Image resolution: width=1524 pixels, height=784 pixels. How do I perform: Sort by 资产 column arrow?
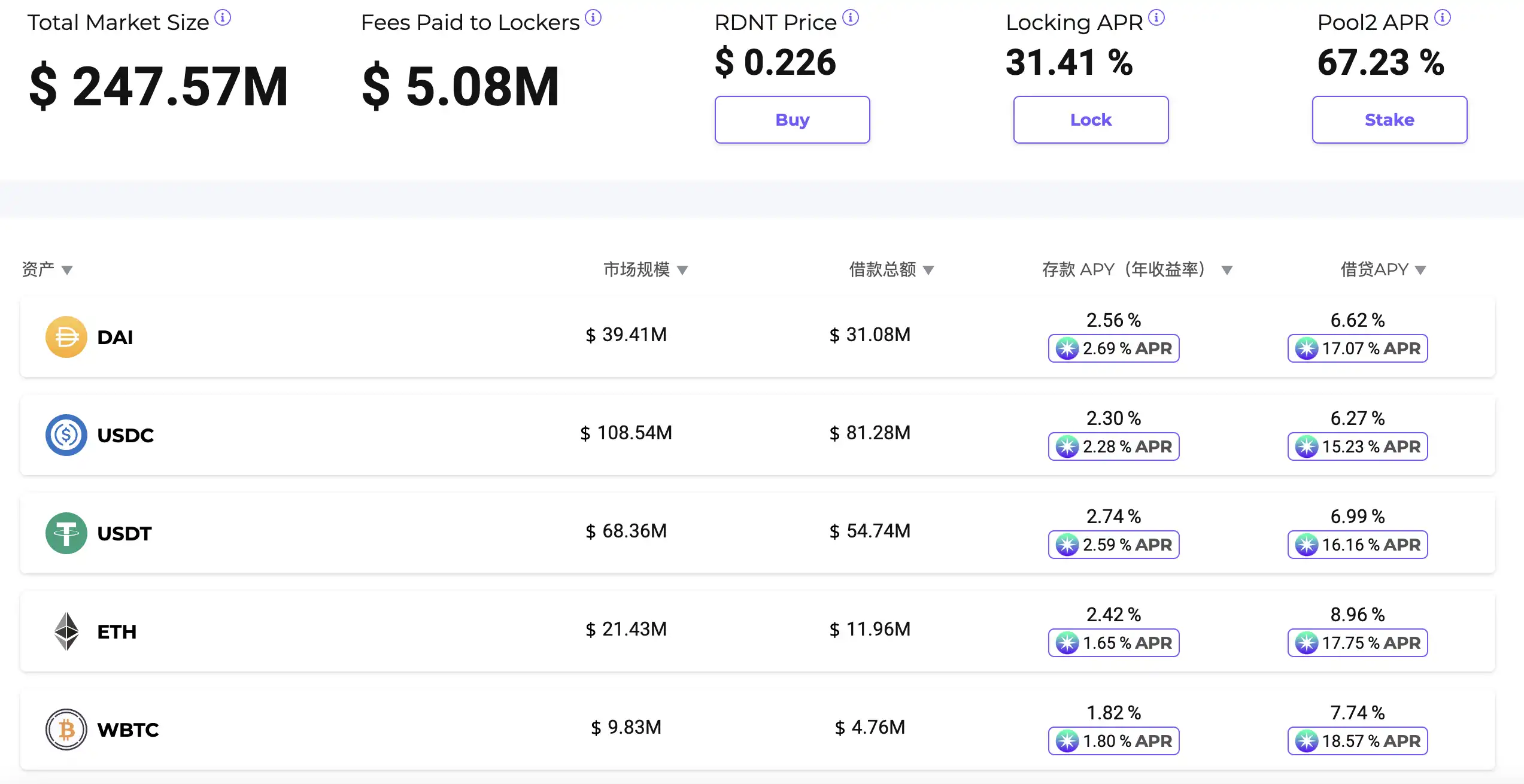tap(67, 271)
